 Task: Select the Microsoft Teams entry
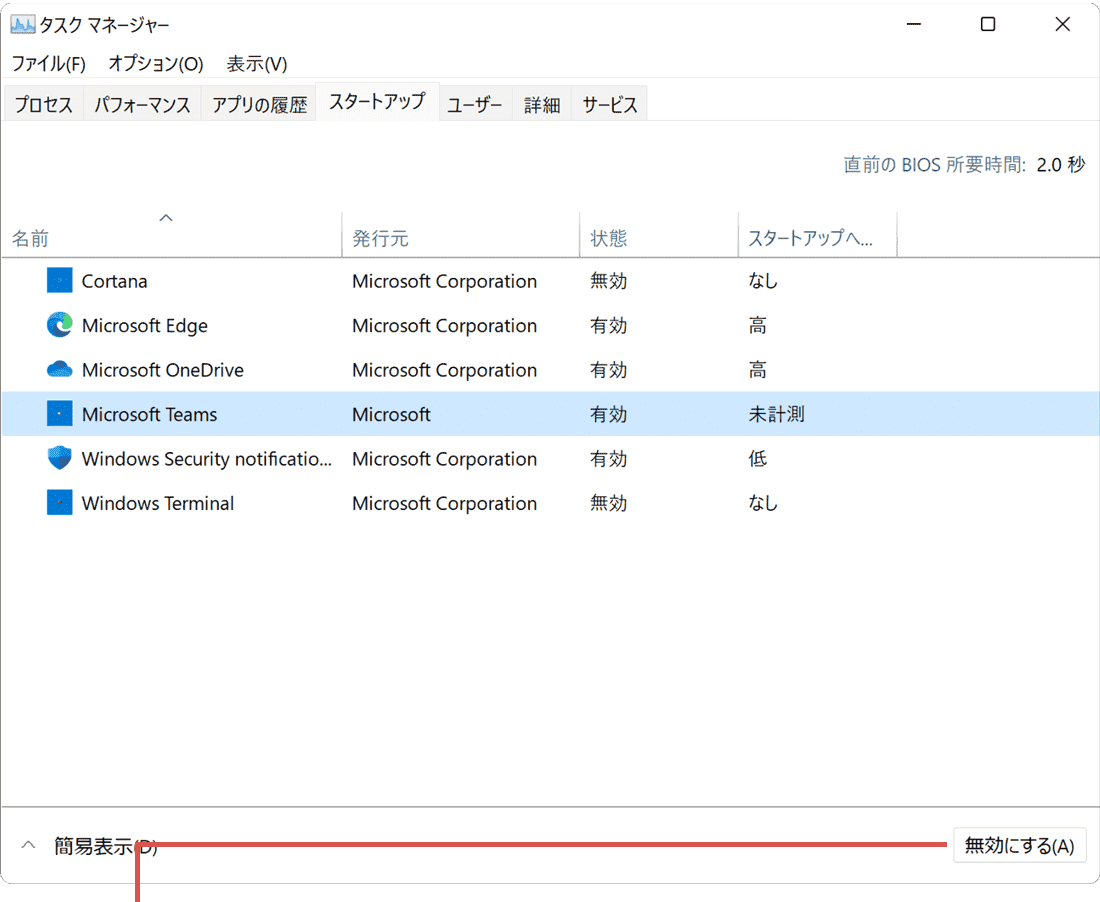[x=149, y=414]
